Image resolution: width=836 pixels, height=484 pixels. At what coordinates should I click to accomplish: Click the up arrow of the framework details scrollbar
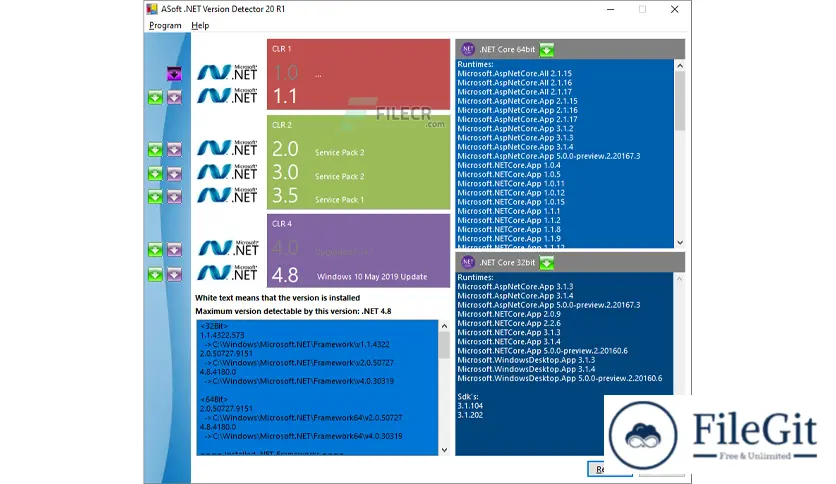[444, 326]
